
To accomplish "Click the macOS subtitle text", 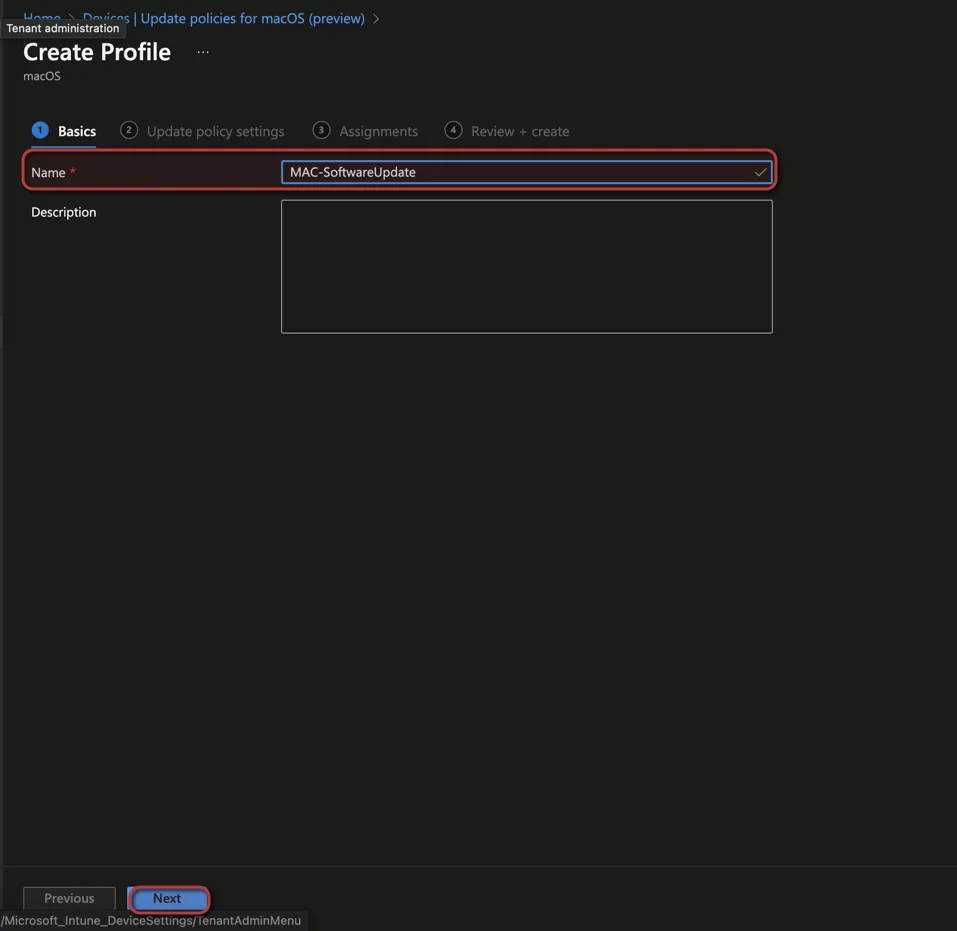I will [42, 76].
